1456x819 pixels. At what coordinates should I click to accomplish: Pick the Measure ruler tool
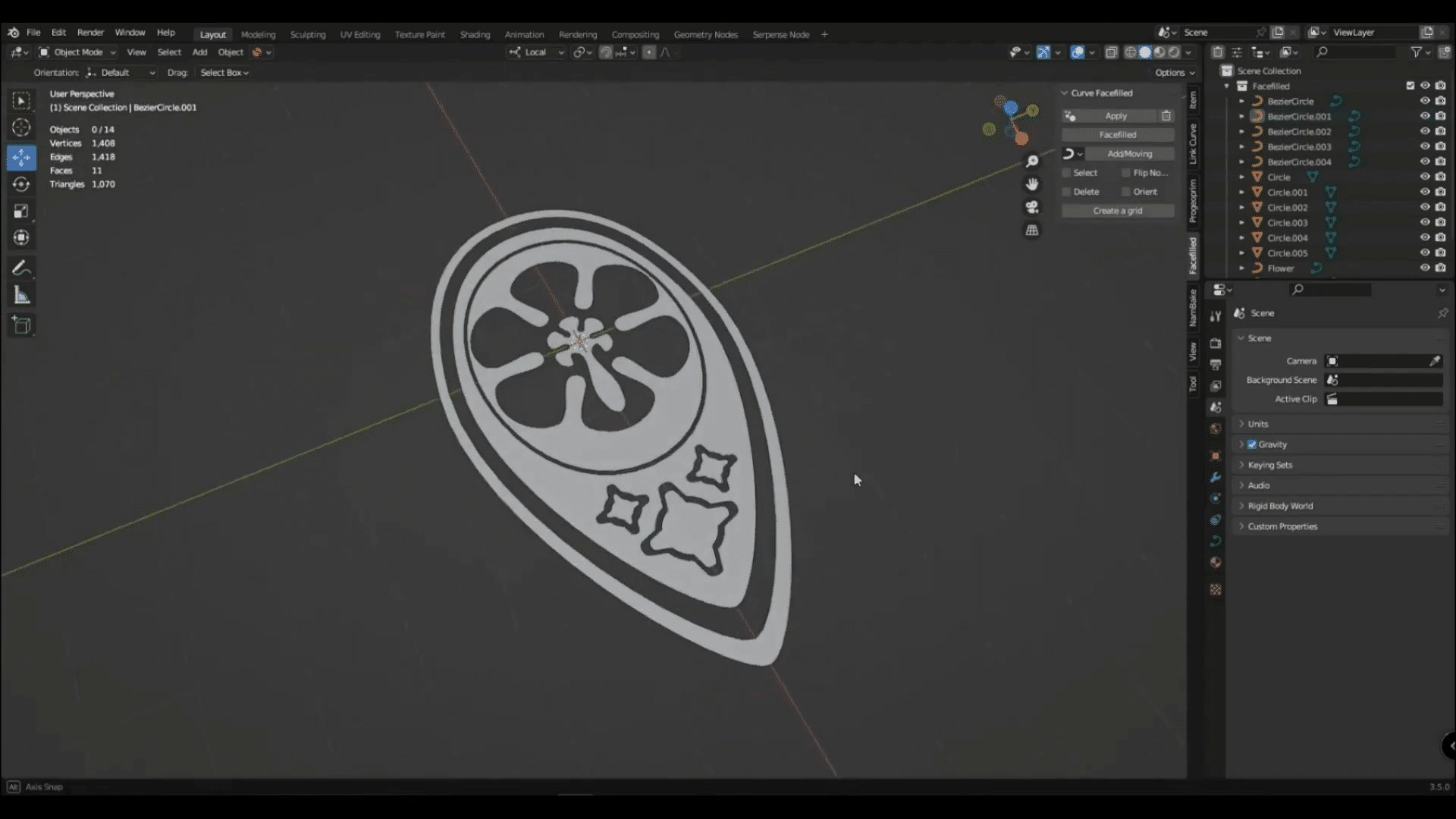21,297
